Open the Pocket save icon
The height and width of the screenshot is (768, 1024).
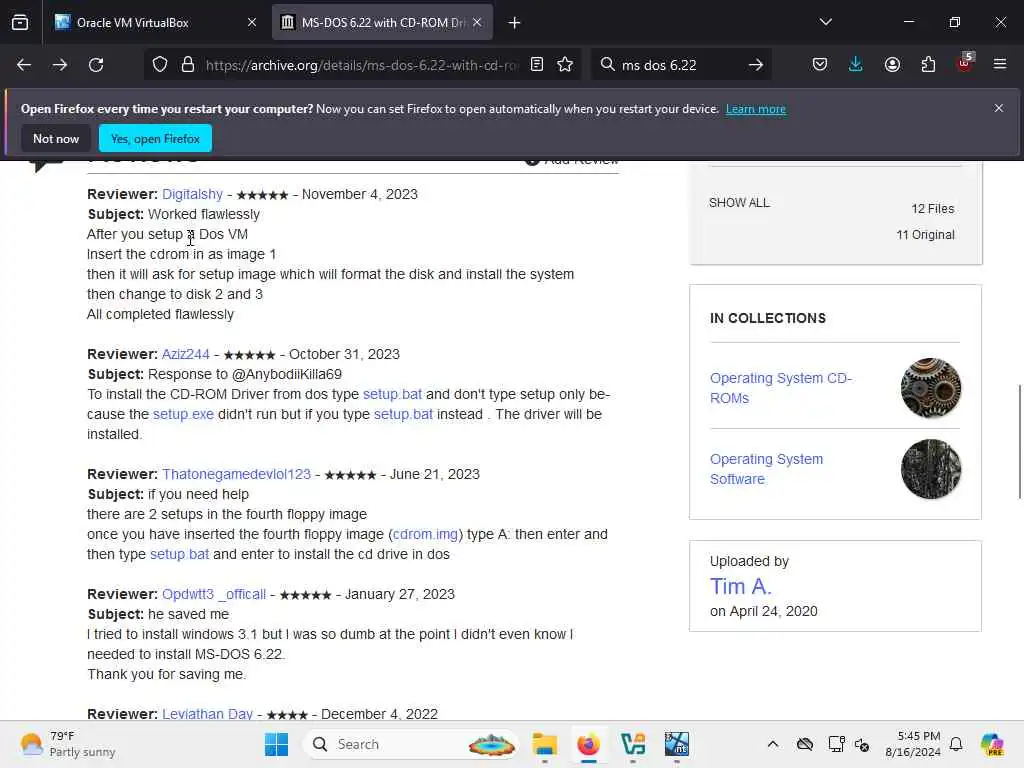(820, 64)
